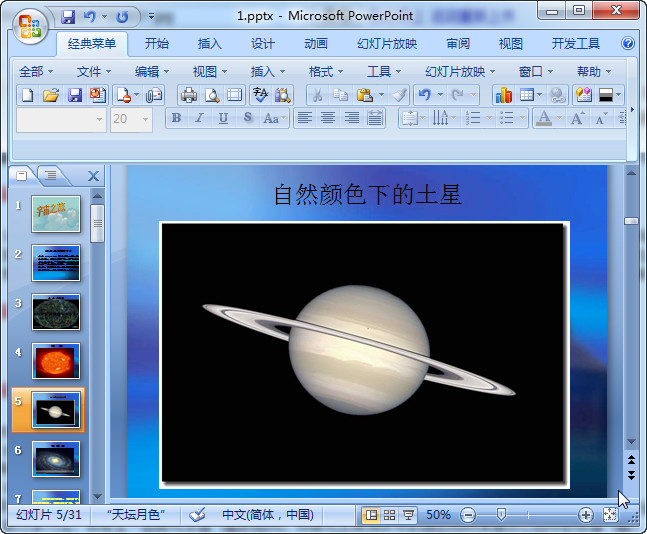The image size is (647, 534).
Task: Click the slide title 自然颜色下的土星
Action: 367,195
